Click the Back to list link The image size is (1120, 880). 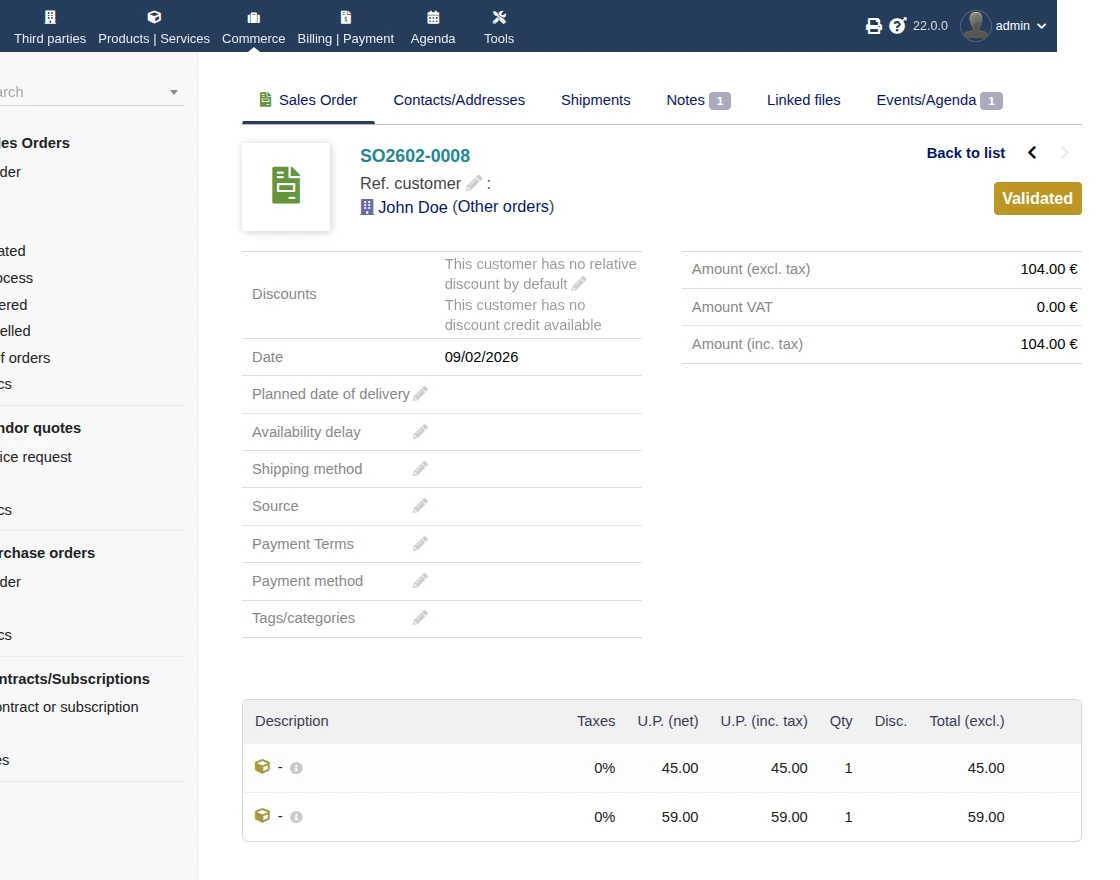coord(965,153)
